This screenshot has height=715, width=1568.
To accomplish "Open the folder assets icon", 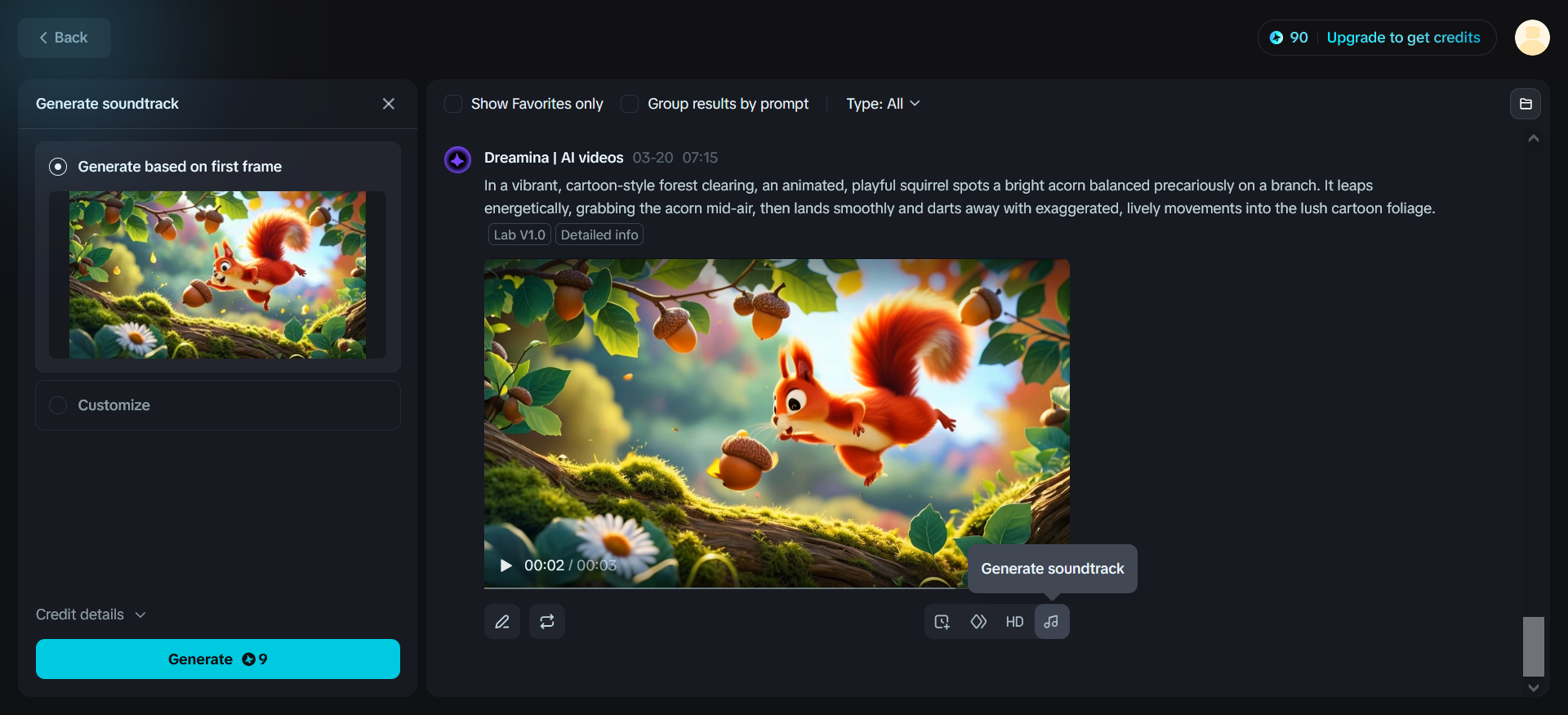I will (1526, 104).
